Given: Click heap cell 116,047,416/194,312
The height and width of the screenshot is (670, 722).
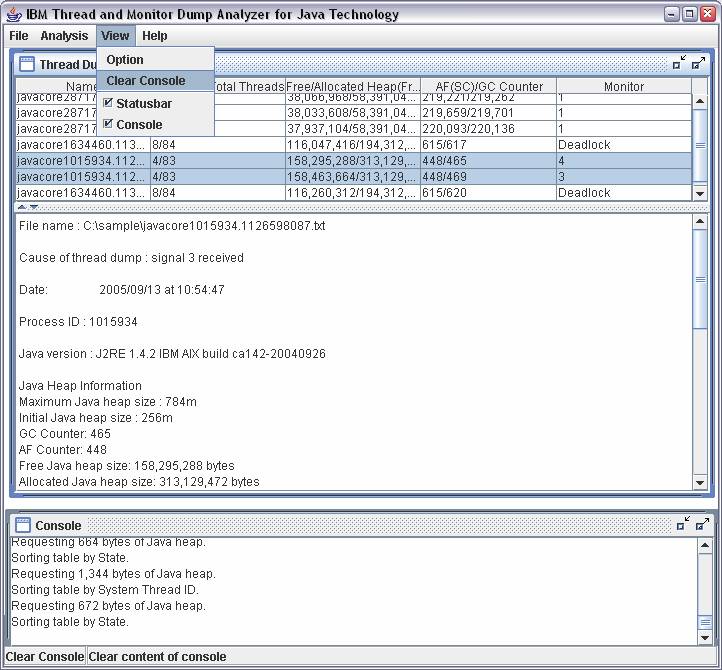Looking at the screenshot, I should [x=353, y=145].
